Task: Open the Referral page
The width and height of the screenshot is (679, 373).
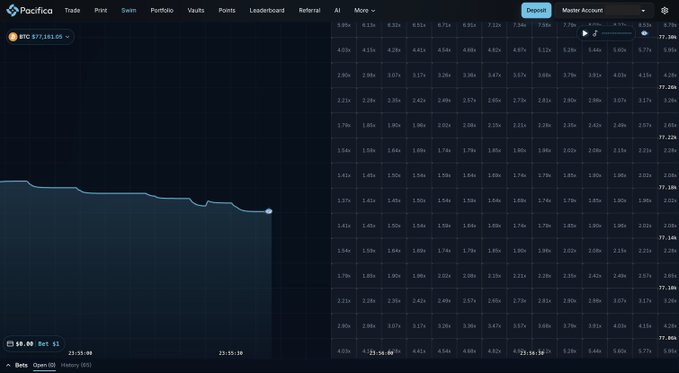Action: point(309,10)
